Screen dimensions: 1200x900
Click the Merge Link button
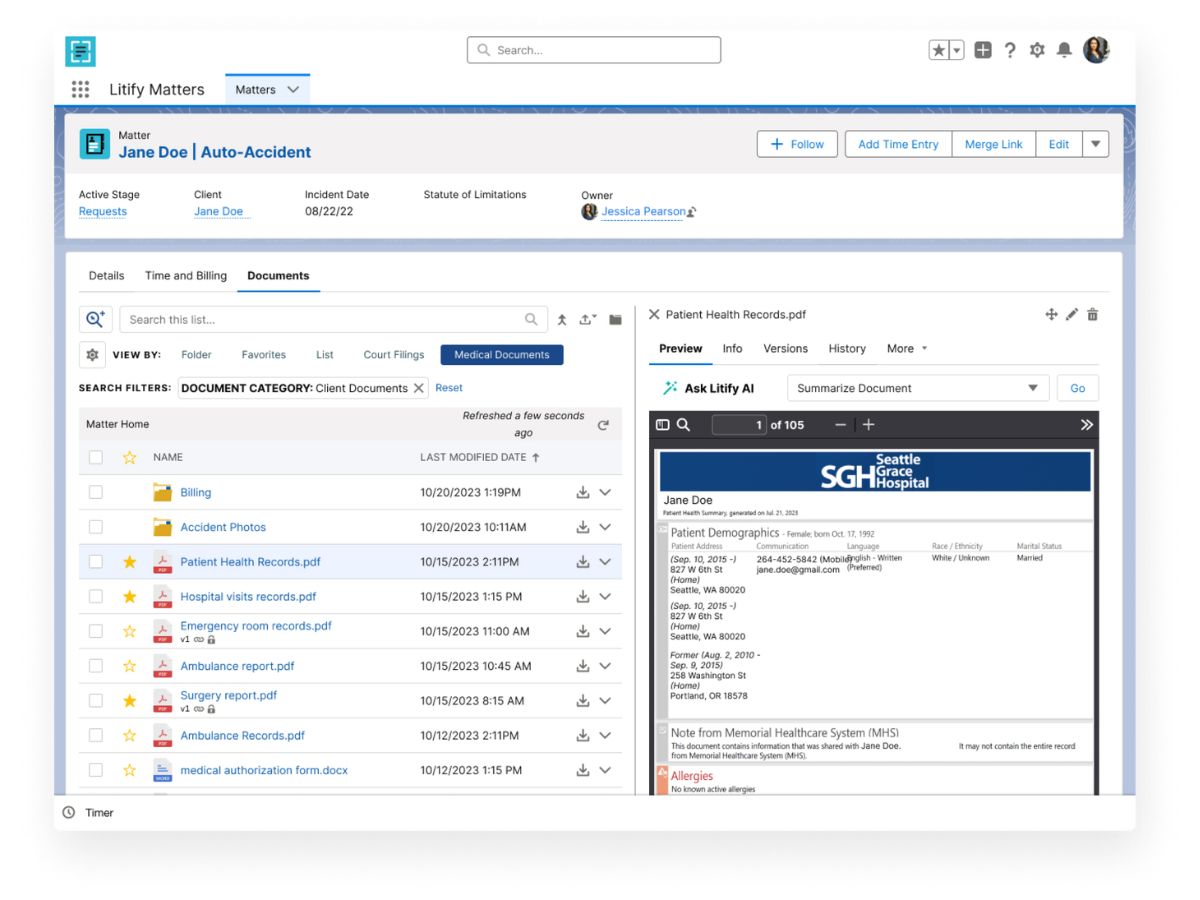pyautogui.click(x=994, y=144)
